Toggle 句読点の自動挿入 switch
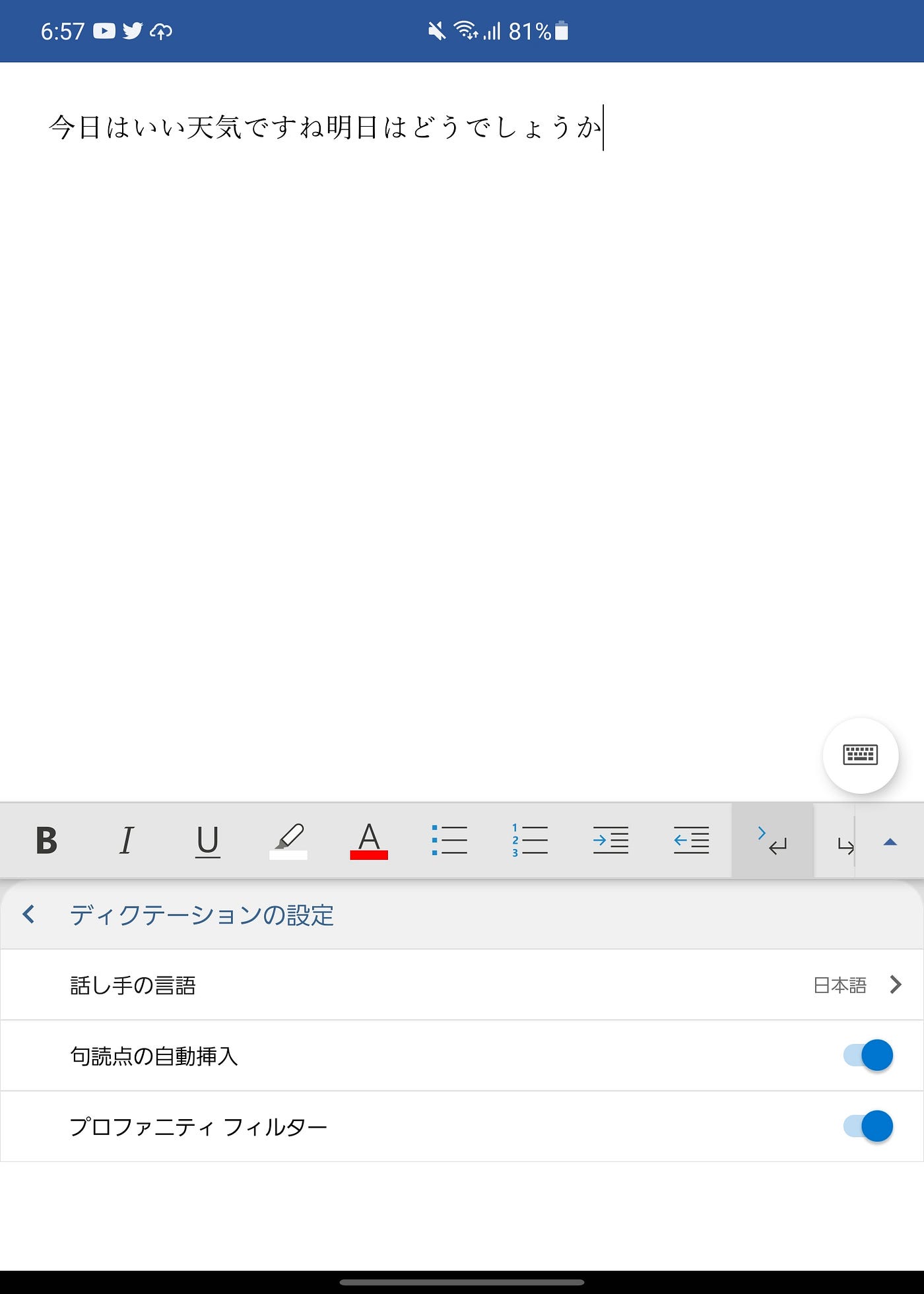 868,1055
